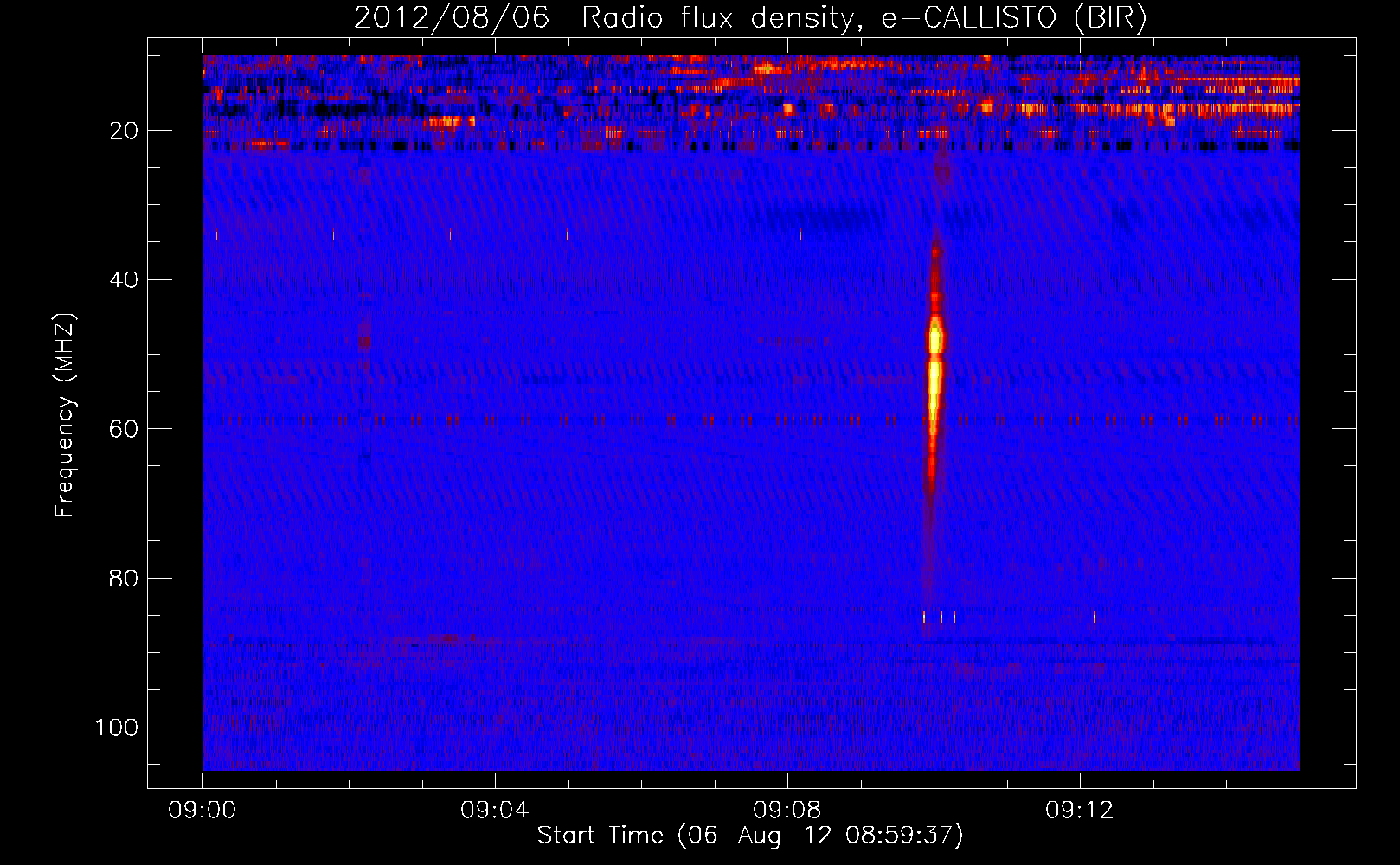Click the 60 frequency tick label

pyautogui.click(x=125, y=429)
